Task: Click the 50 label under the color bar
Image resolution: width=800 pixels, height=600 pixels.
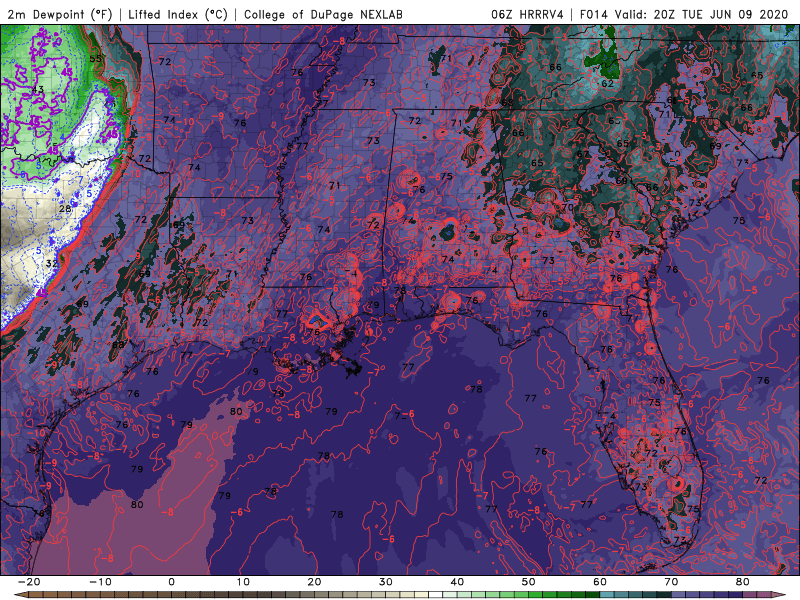Action: click(529, 582)
